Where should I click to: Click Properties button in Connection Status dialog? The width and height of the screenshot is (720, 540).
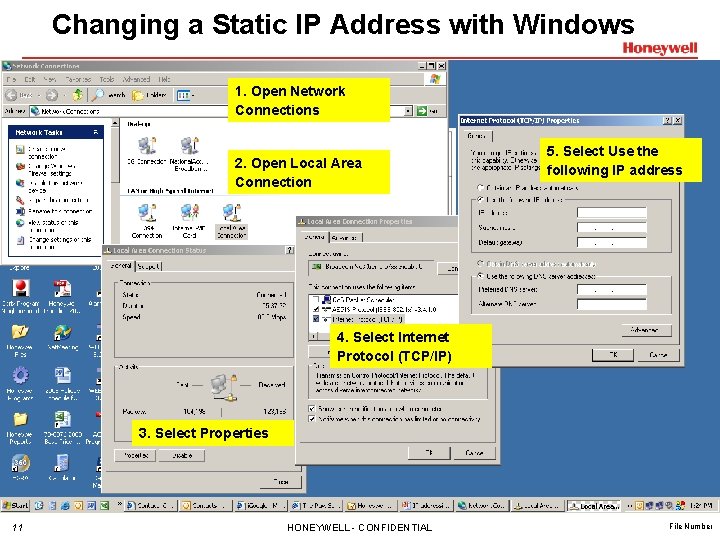pyautogui.click(x=135, y=456)
